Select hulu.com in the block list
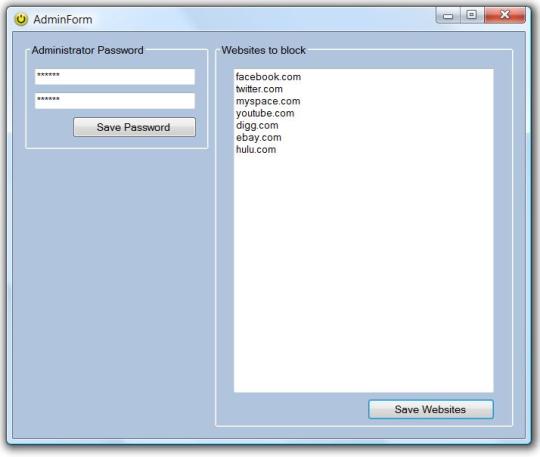The image size is (540, 457). tap(256, 149)
